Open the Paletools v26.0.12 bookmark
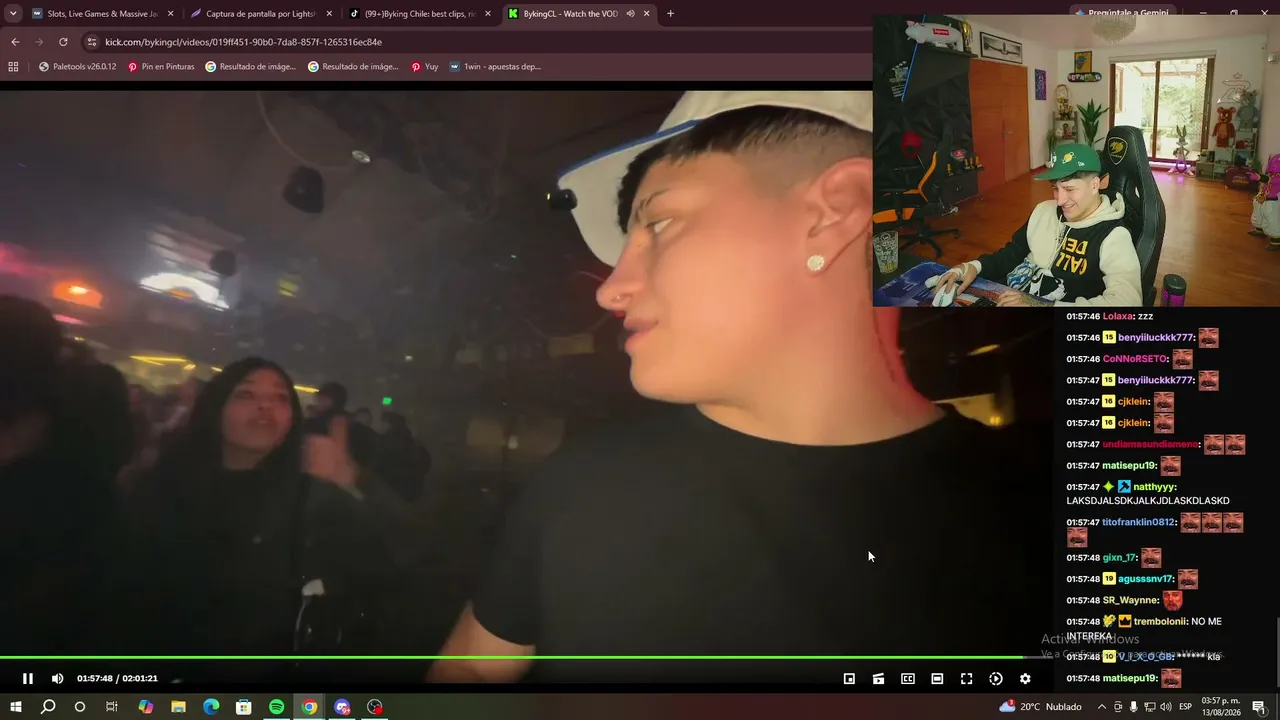Viewport: 1280px width, 720px height. coord(77,67)
